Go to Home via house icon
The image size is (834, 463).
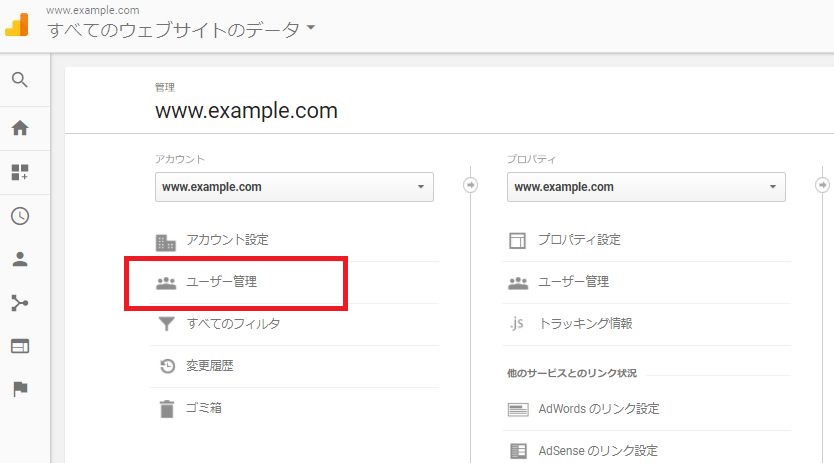[x=20, y=128]
